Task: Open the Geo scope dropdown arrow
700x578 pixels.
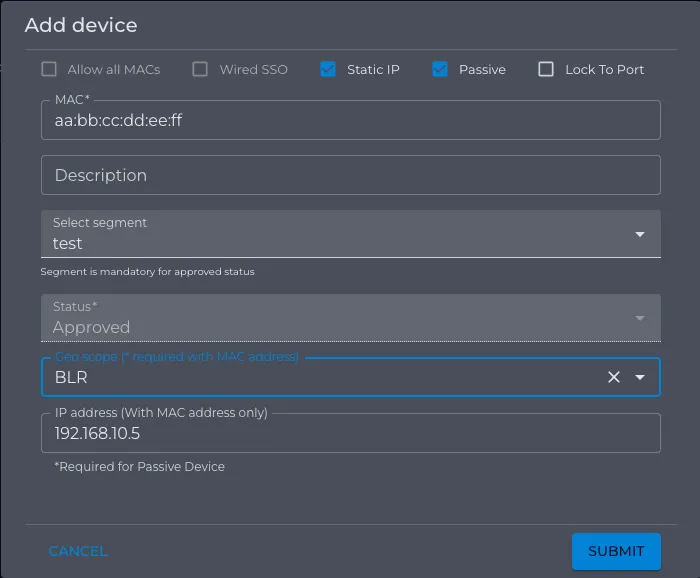Action: [x=640, y=377]
